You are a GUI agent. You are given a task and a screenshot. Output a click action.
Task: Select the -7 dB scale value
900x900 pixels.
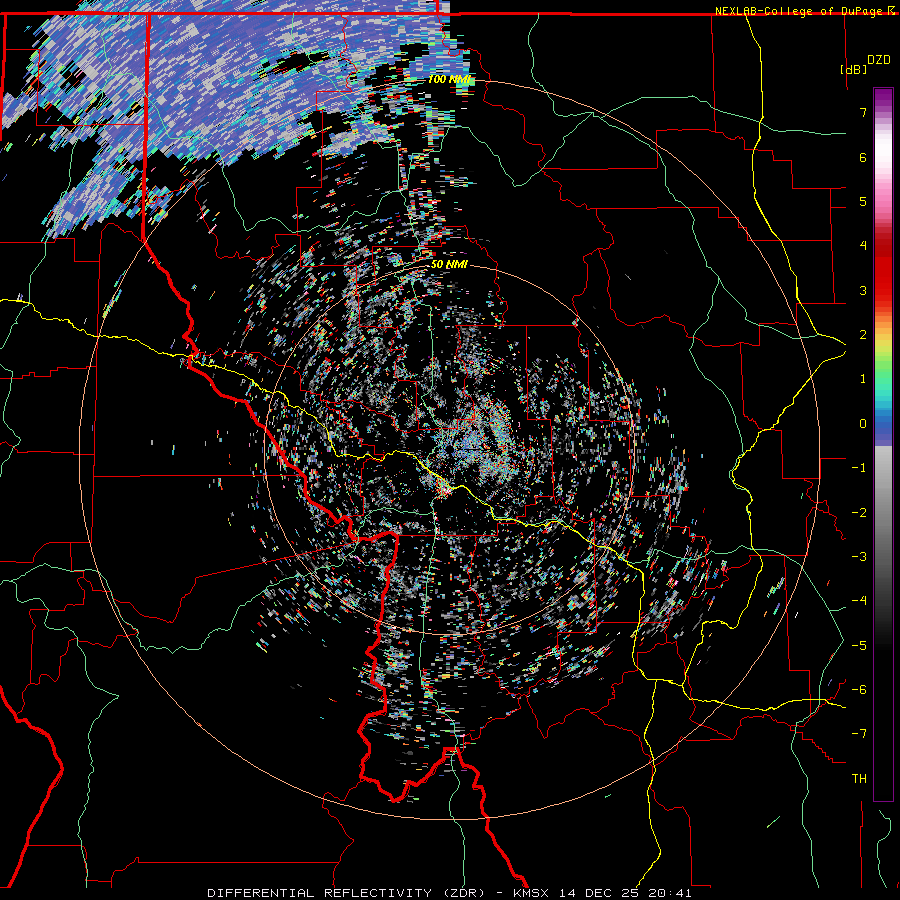[x=859, y=734]
